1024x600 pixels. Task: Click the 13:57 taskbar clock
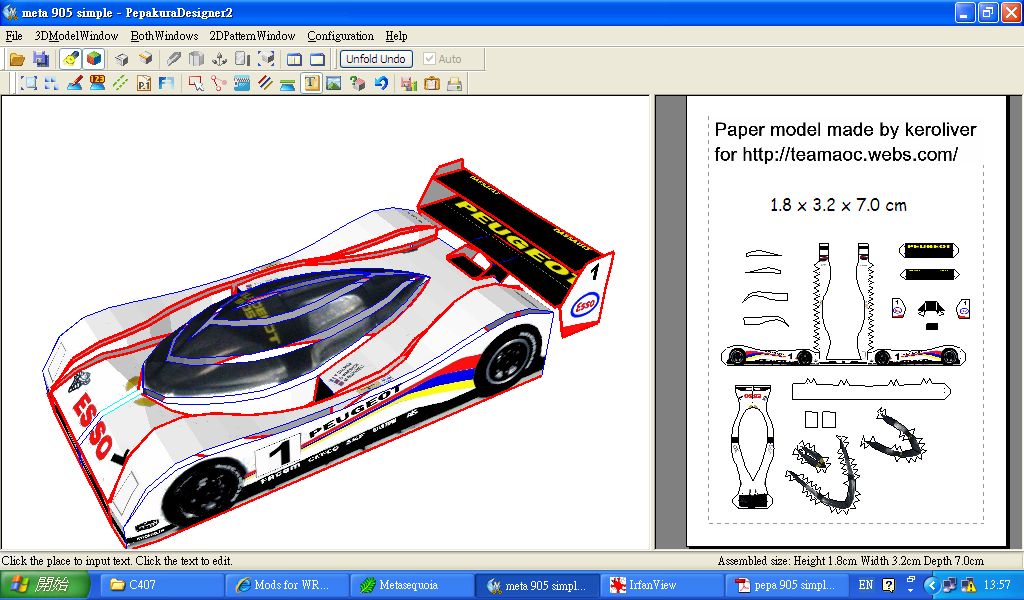(x=997, y=585)
